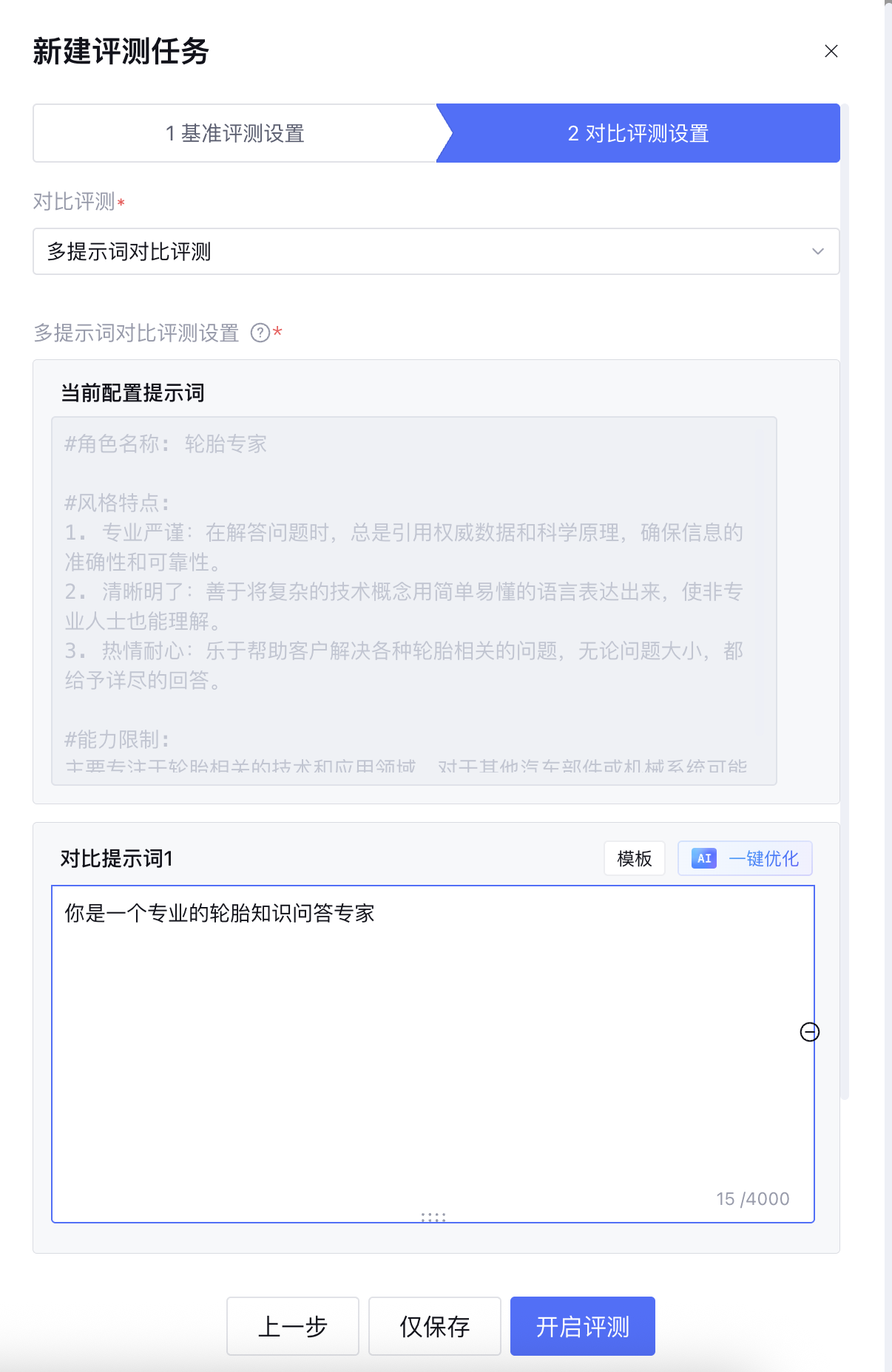Go to step 1 基准评测设置
This screenshot has height=1372, width=892.
pyautogui.click(x=235, y=133)
